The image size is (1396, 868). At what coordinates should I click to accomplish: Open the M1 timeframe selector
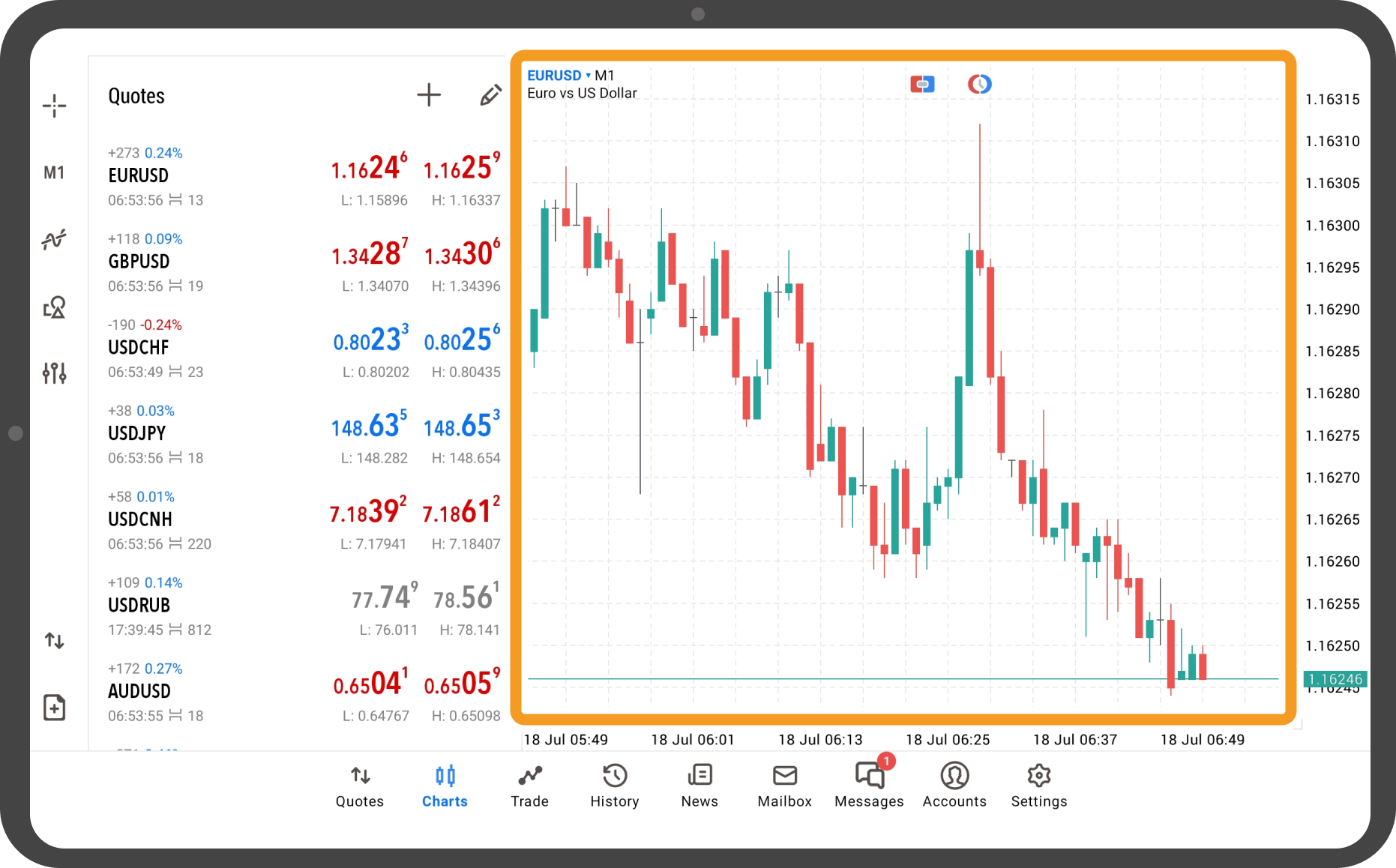54,173
